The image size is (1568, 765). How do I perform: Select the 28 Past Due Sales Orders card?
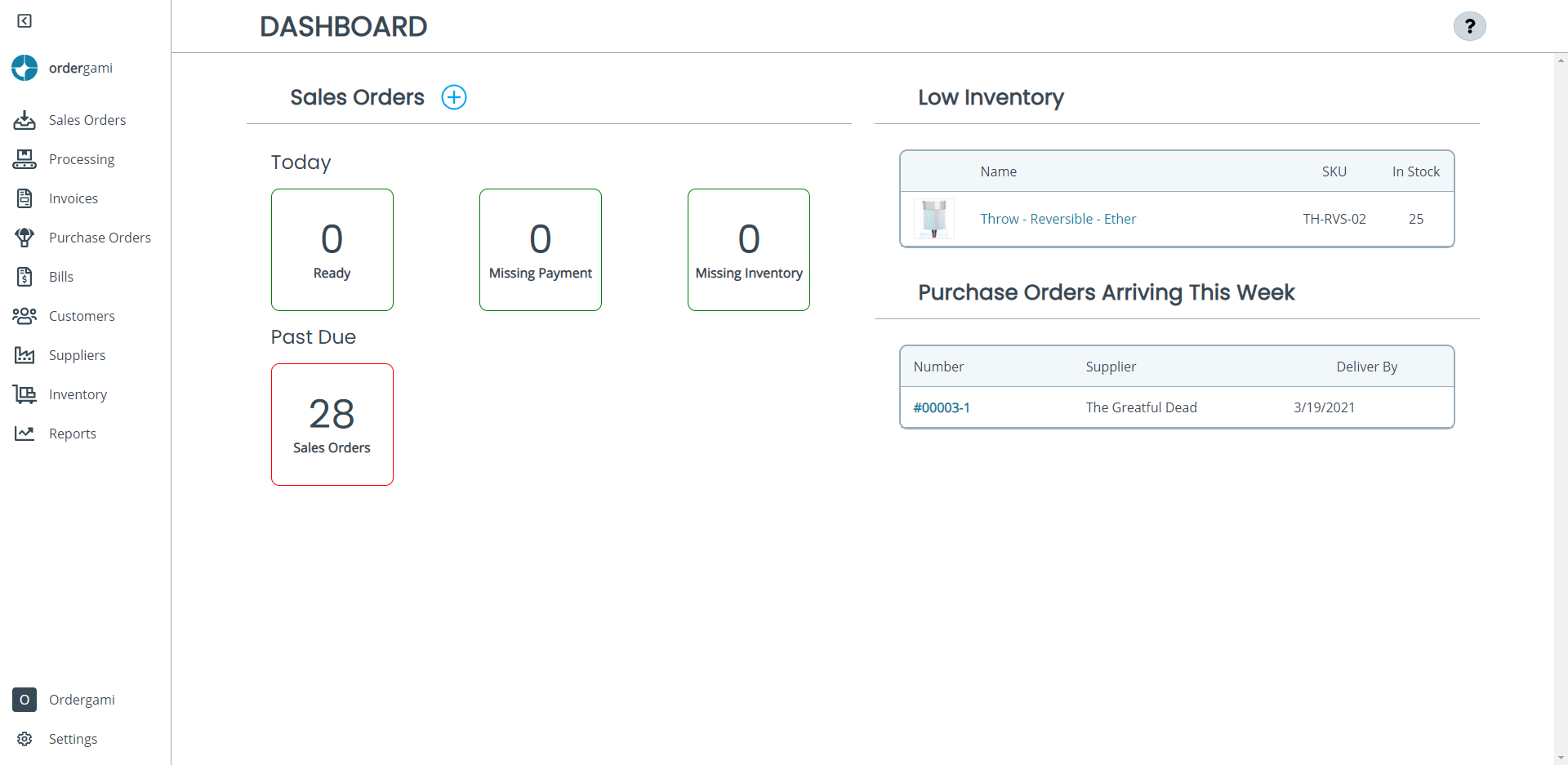pyautogui.click(x=332, y=424)
